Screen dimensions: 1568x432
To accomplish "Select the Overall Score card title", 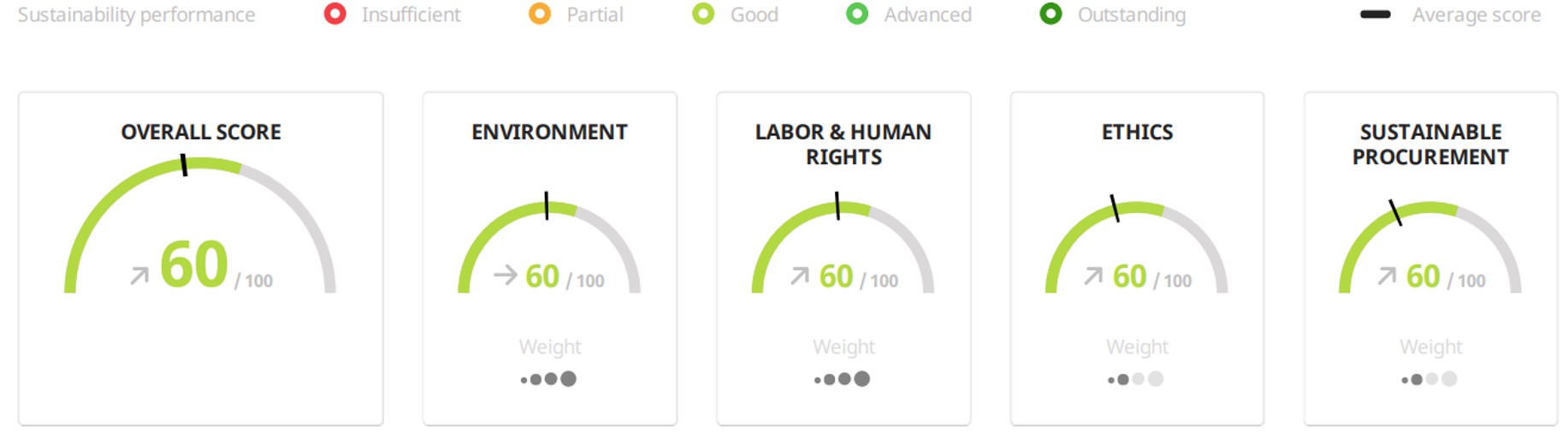I will (x=201, y=132).
